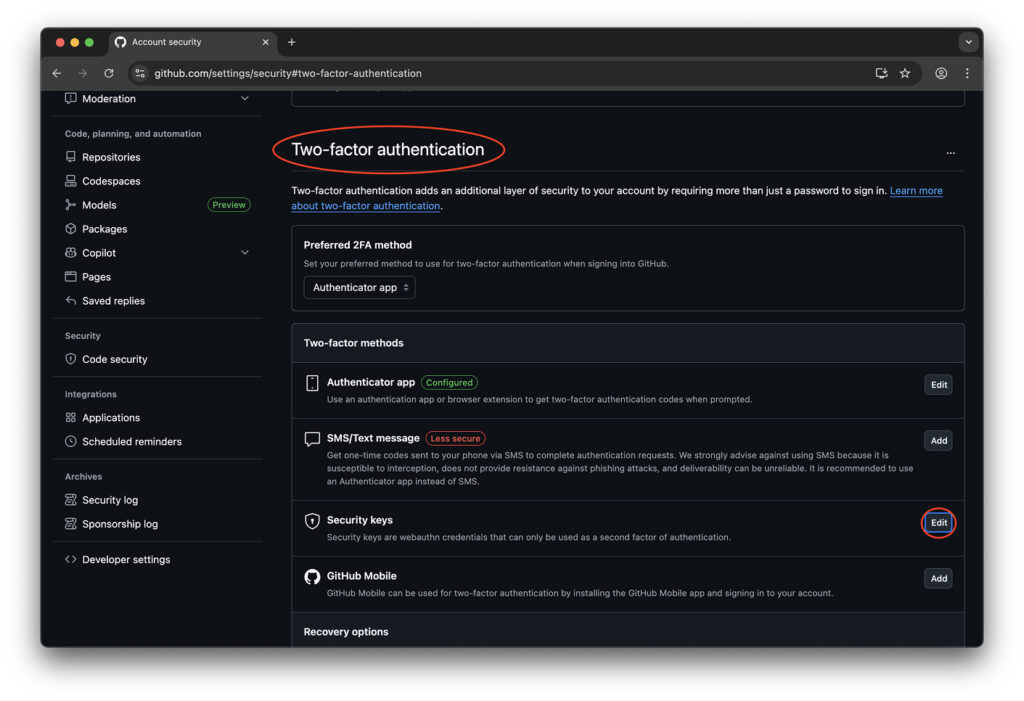1024x701 pixels.
Task: Expand the Copilot section chevron
Action: click(245, 253)
